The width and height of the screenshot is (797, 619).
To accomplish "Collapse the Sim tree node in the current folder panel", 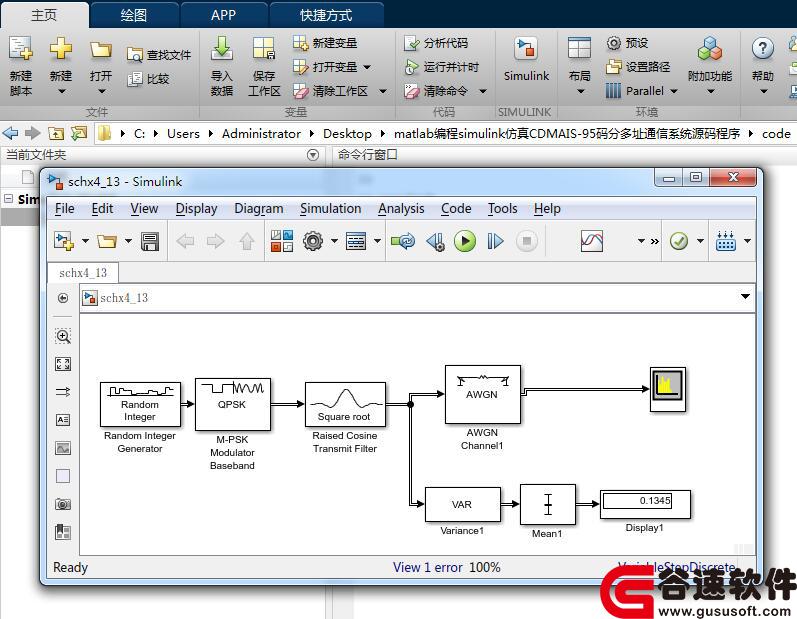I will [x=9, y=199].
